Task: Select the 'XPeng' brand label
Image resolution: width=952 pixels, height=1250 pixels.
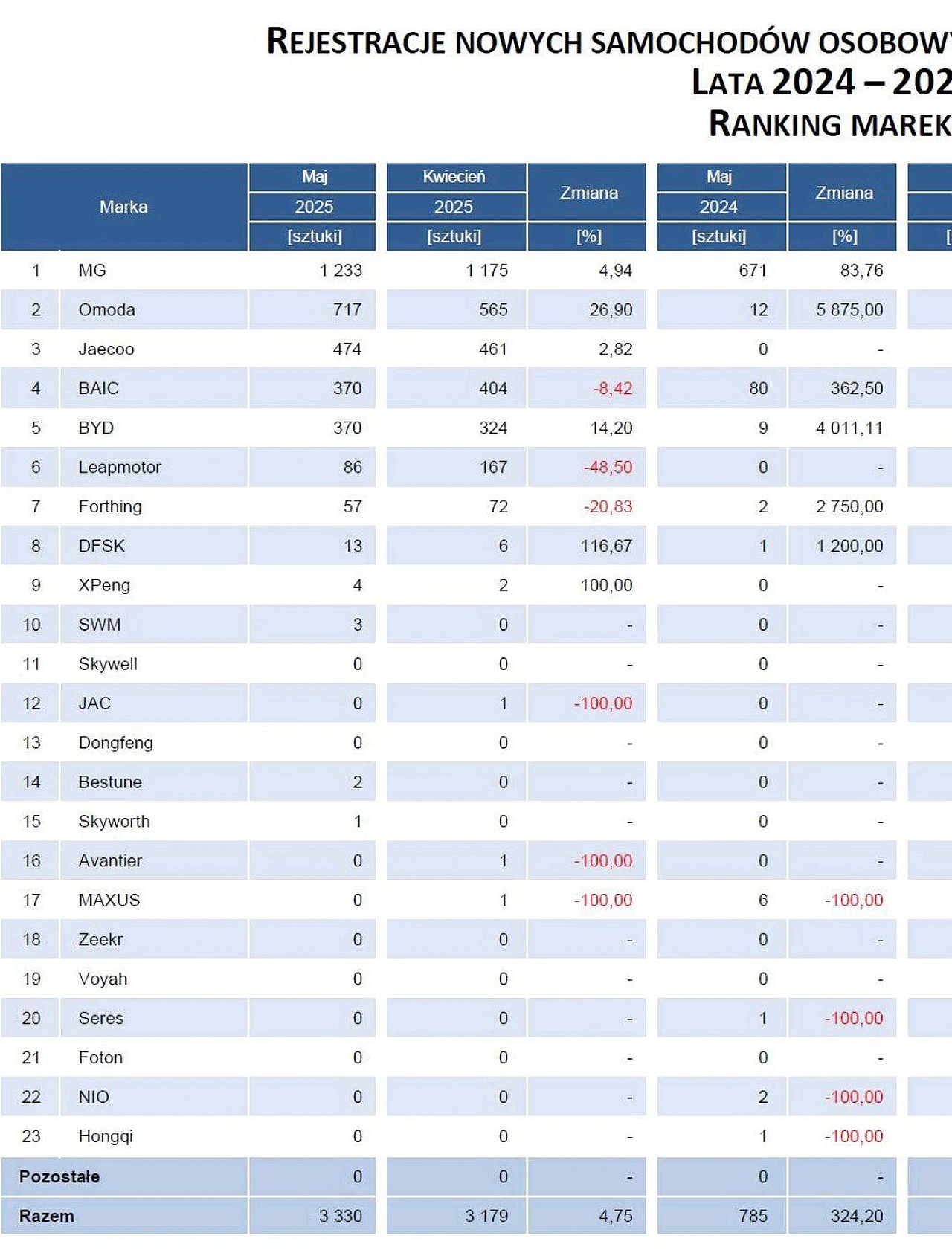Action: pos(104,586)
